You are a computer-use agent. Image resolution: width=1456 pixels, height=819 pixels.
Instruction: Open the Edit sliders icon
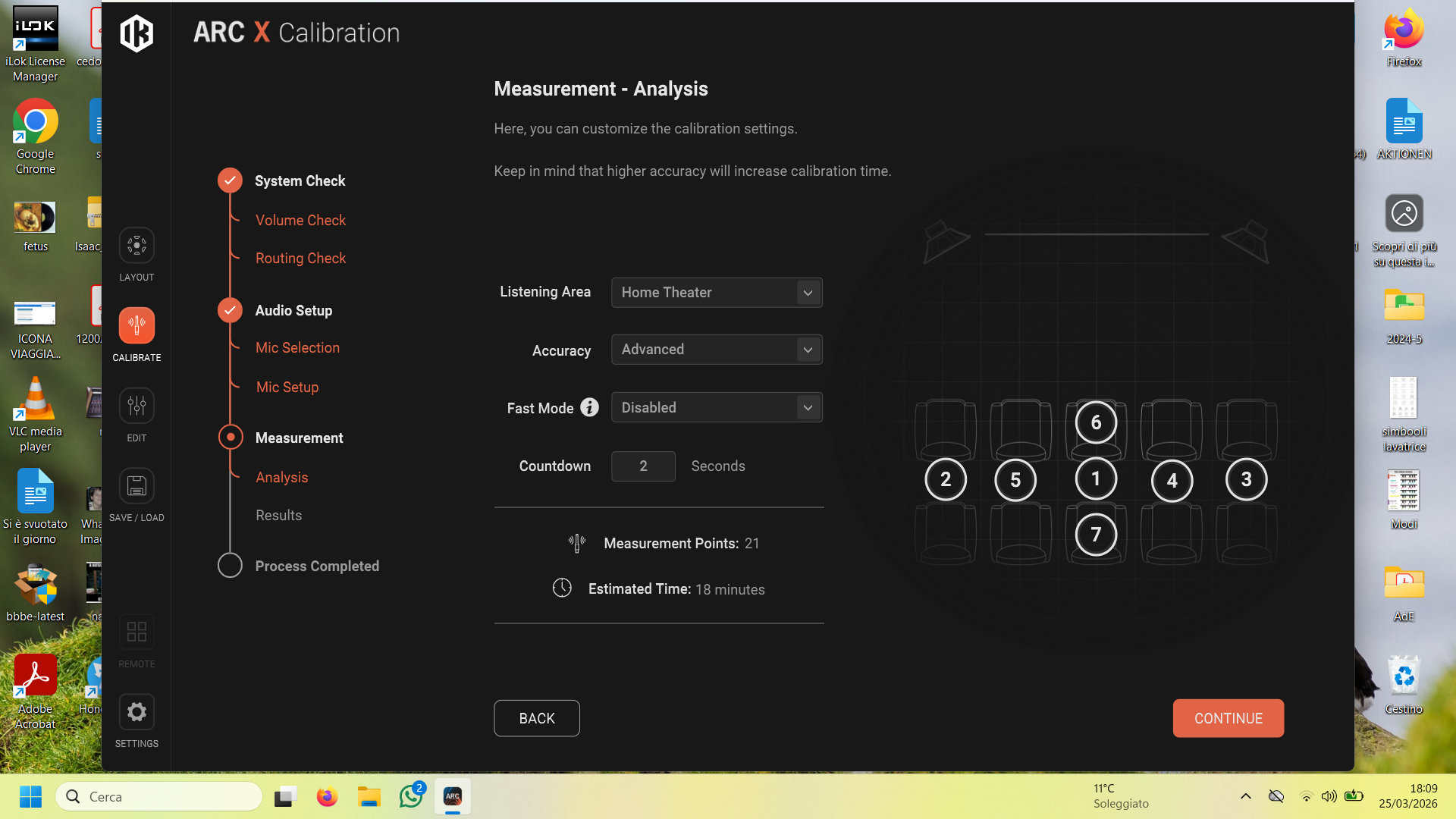136,406
